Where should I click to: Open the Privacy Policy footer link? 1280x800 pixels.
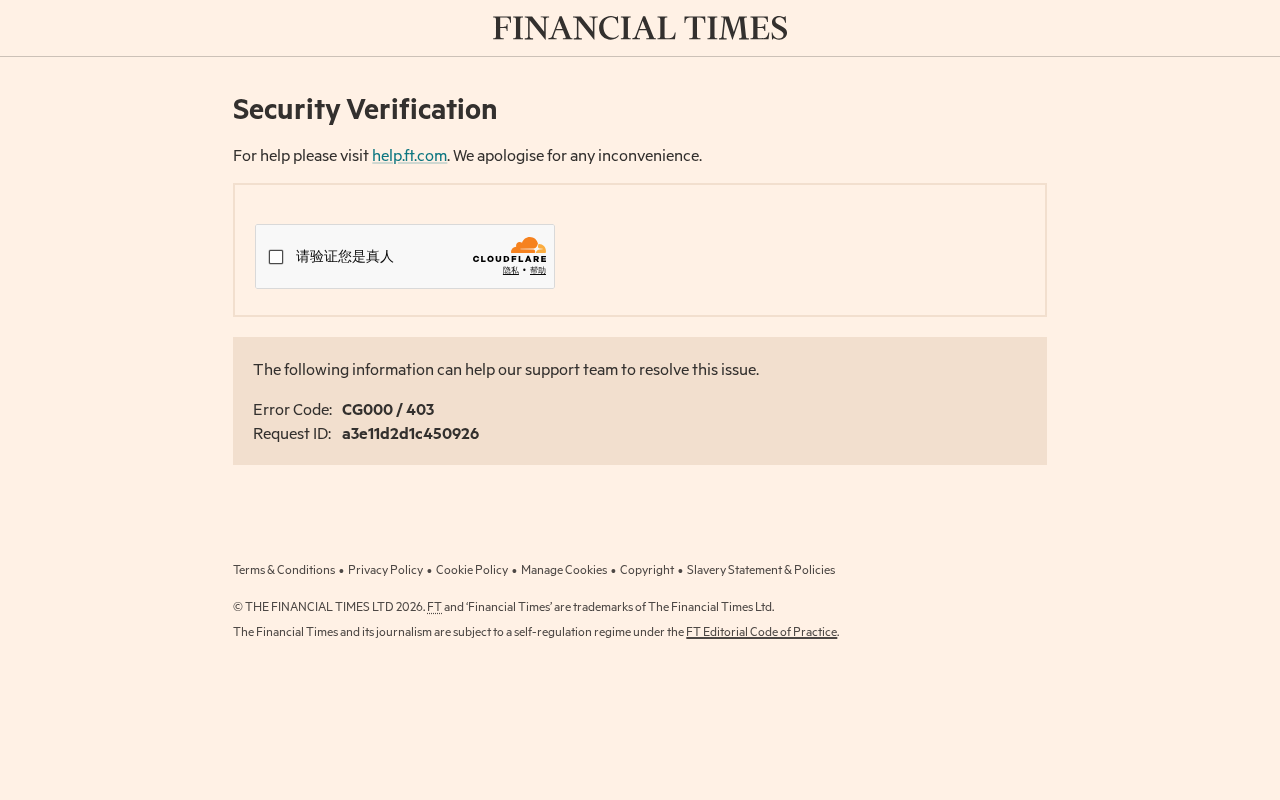(x=385, y=570)
